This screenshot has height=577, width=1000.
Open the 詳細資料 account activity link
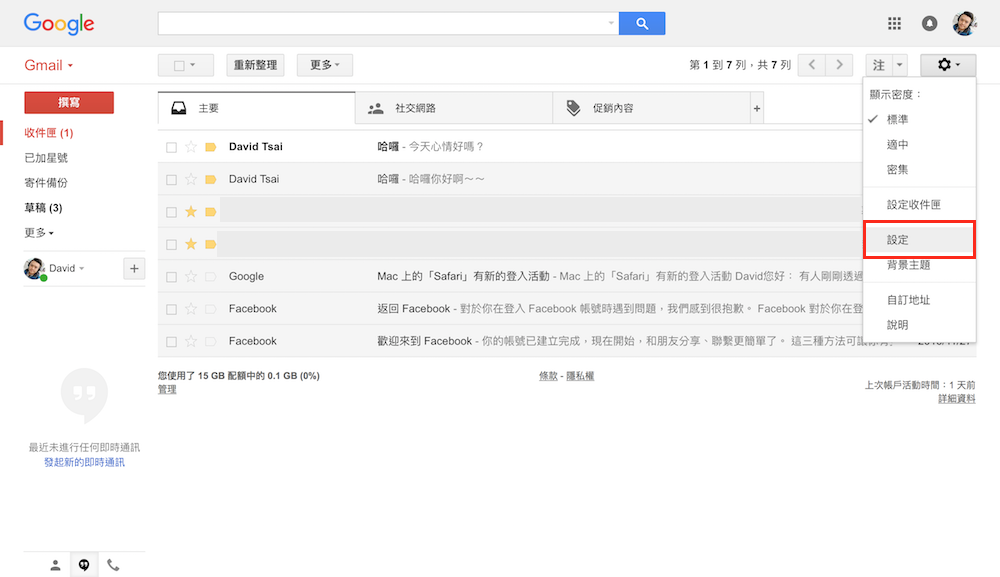pos(956,399)
